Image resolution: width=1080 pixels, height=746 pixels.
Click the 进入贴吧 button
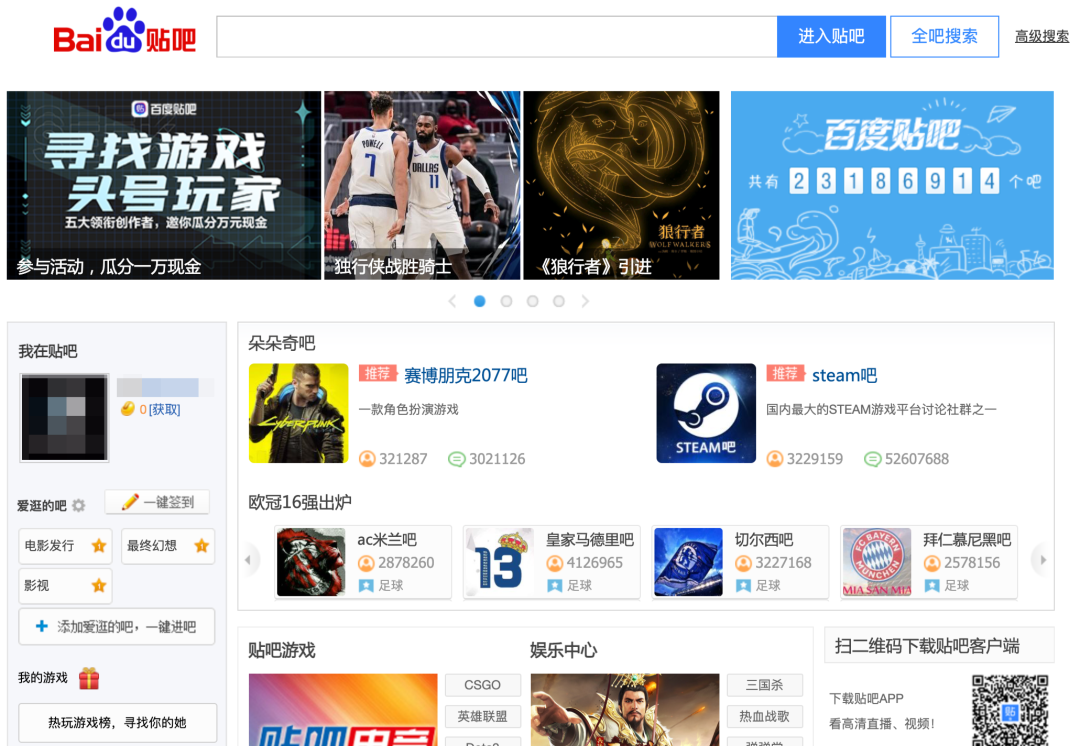point(831,37)
